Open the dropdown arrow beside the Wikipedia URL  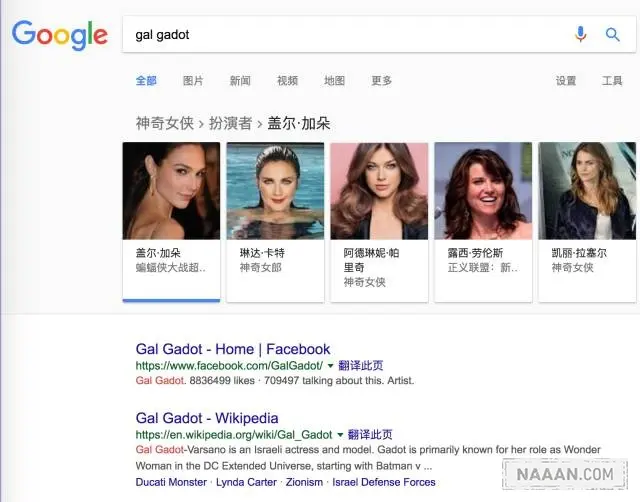(340, 435)
